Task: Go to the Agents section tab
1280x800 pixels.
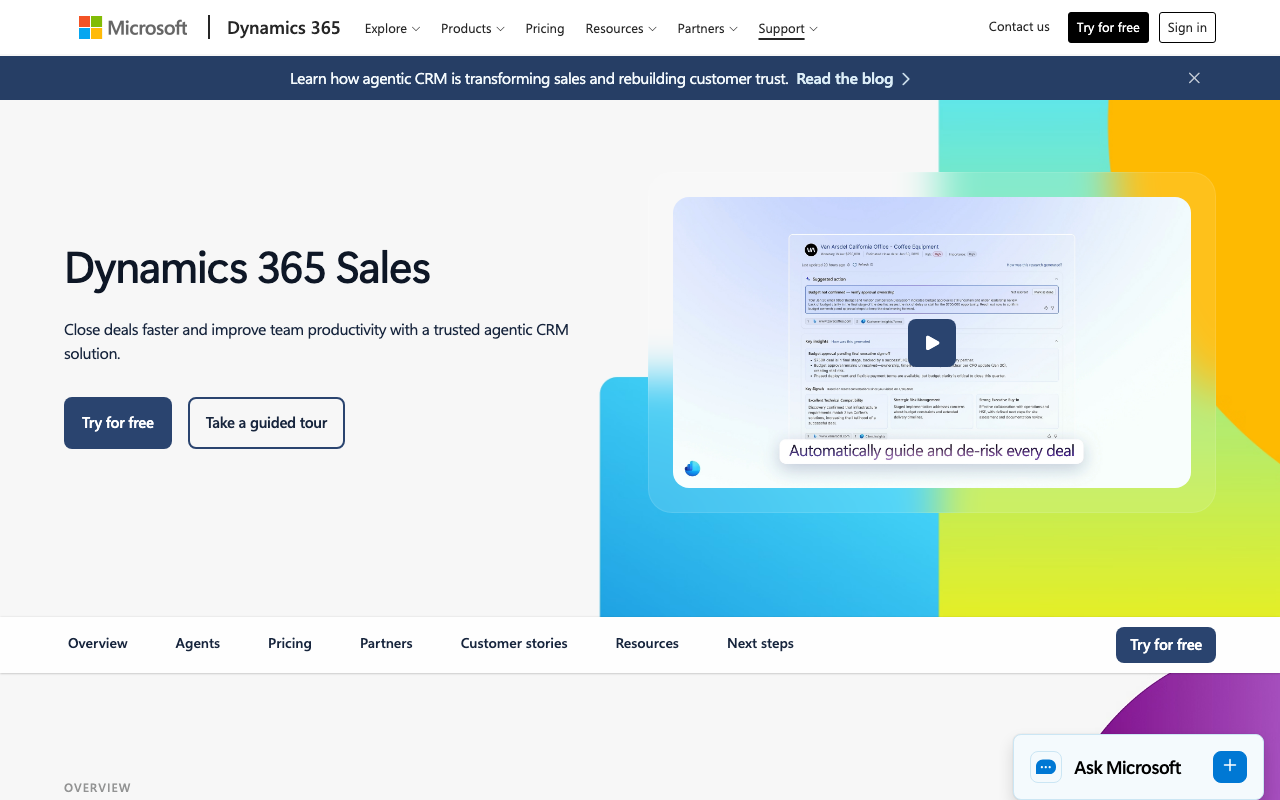Action: click(198, 643)
